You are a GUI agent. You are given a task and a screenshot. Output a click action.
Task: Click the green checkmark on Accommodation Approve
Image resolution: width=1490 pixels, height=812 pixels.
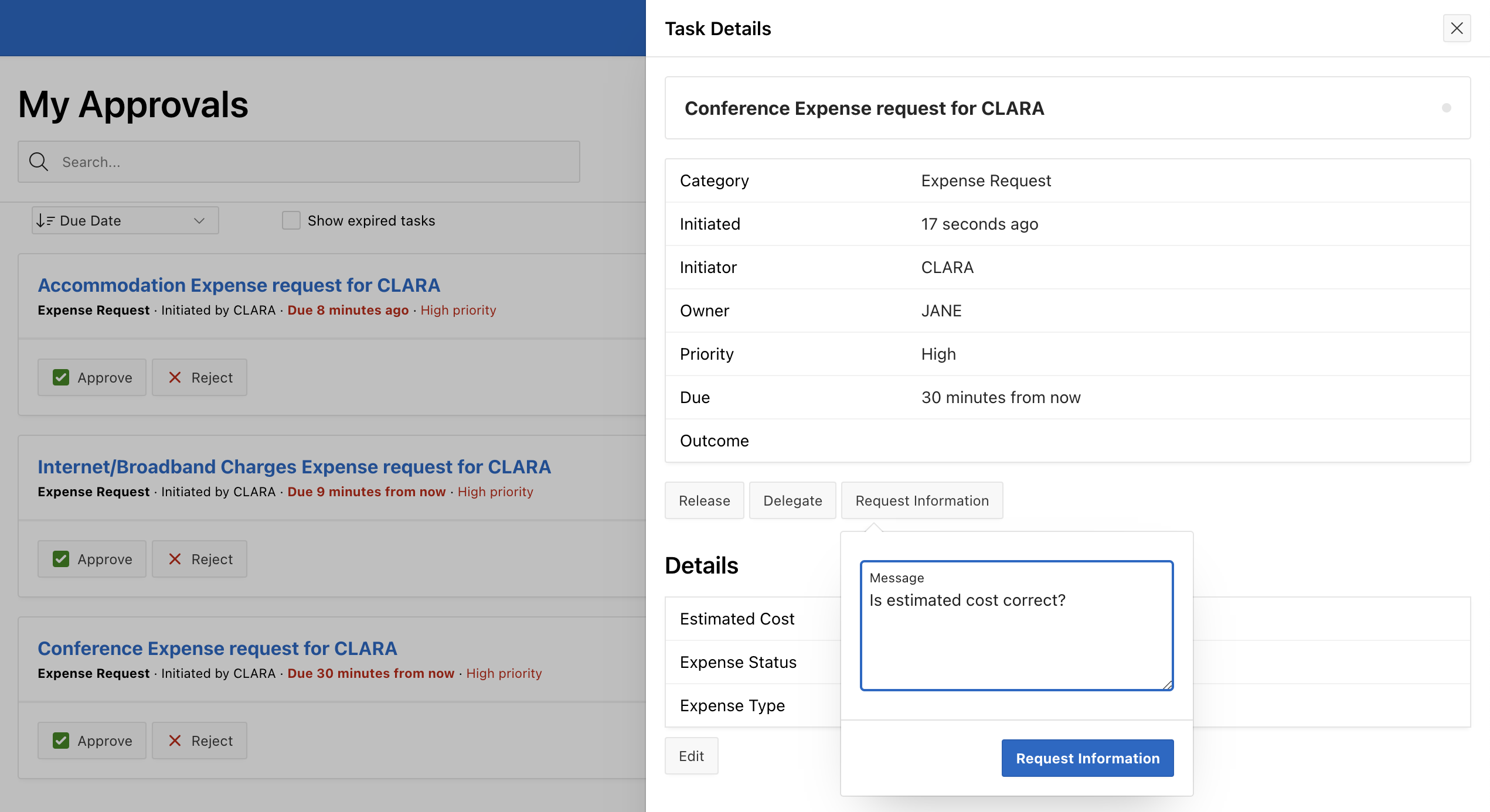[x=61, y=378]
